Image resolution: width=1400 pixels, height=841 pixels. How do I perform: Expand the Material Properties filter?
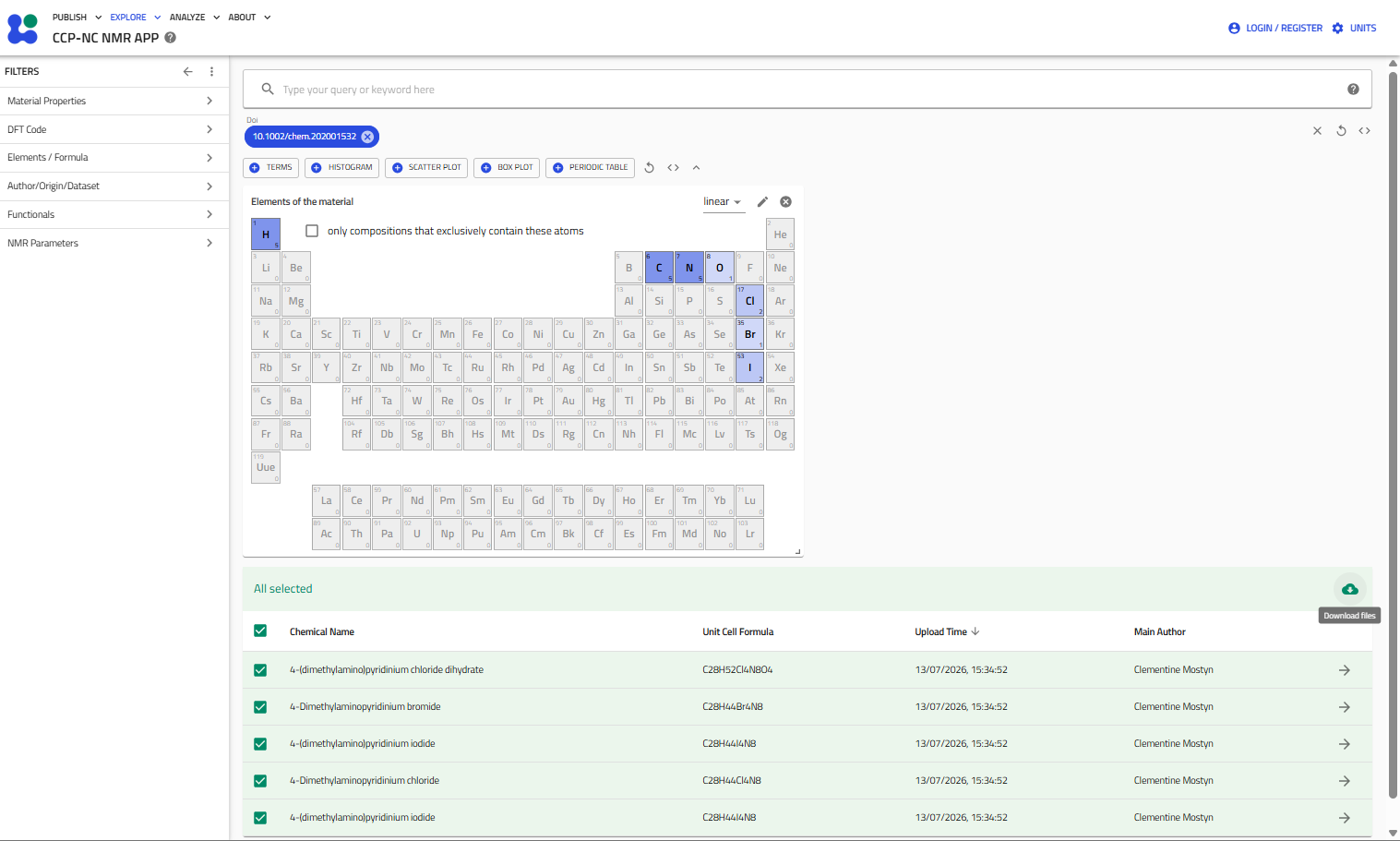click(x=114, y=102)
